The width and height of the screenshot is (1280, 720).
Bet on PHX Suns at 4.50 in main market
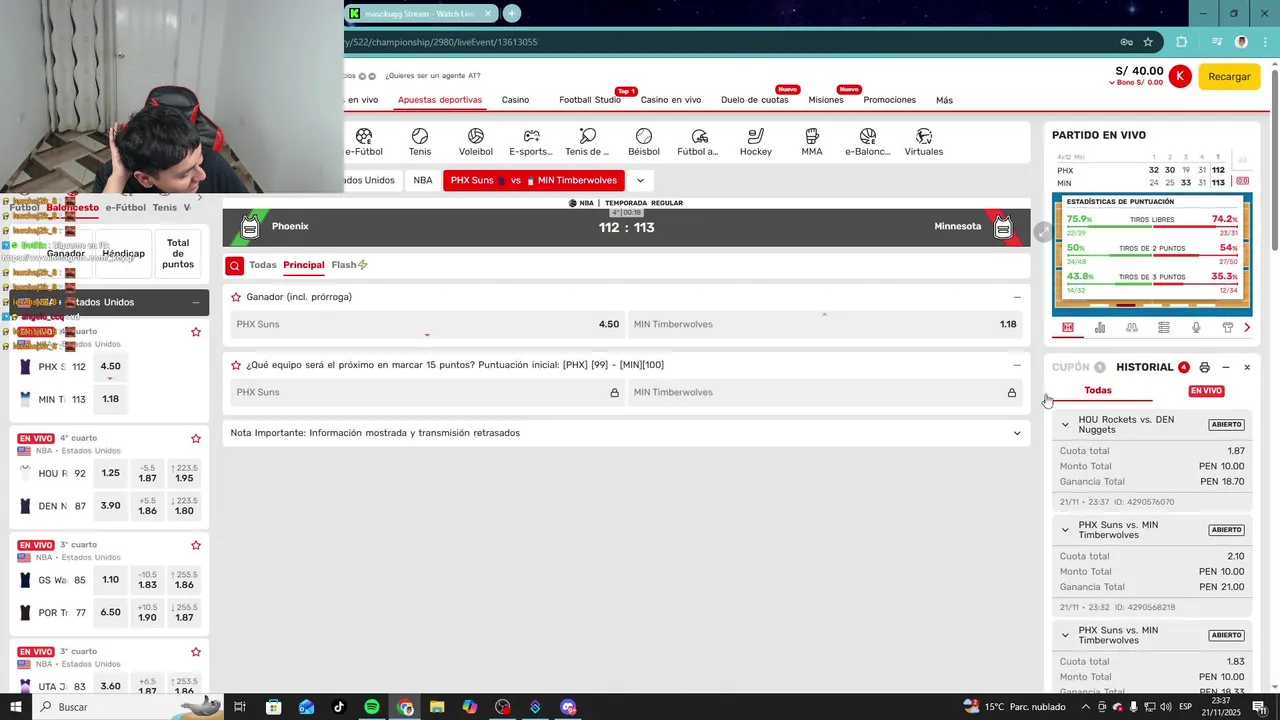pyautogui.click(x=427, y=324)
